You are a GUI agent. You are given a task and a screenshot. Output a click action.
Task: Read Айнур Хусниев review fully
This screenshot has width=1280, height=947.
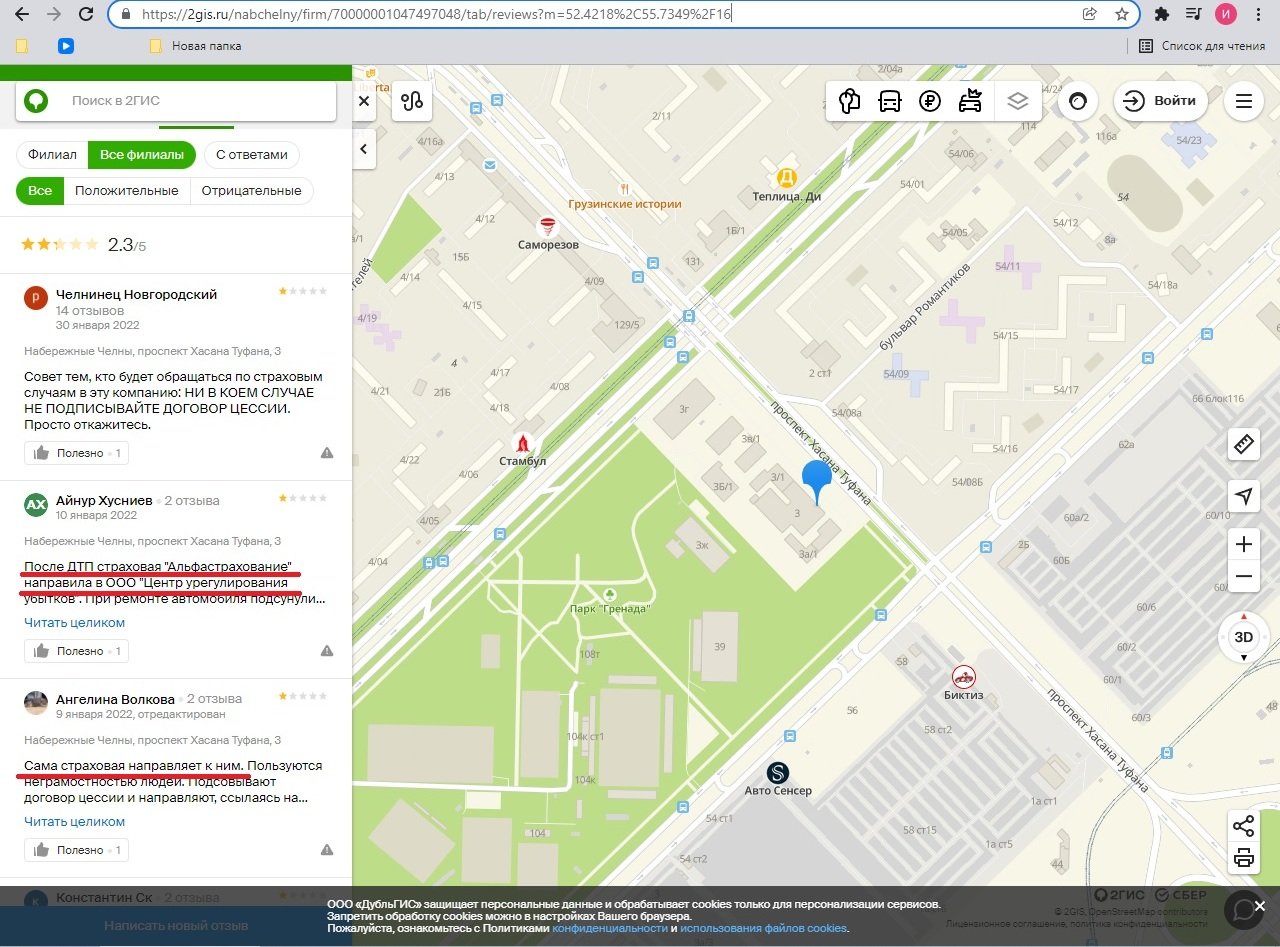[75, 622]
